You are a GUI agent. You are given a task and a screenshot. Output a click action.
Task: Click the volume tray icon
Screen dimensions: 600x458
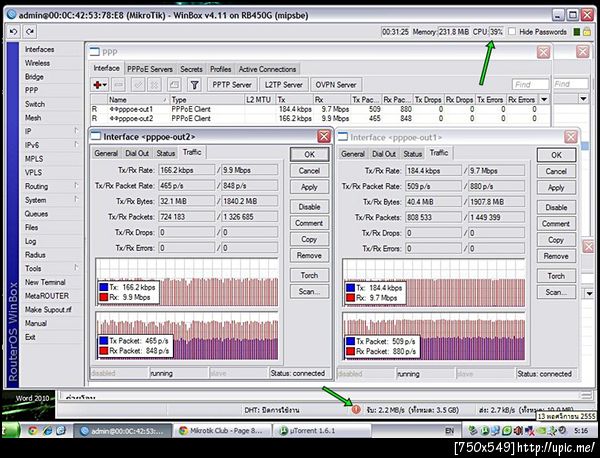(518, 431)
